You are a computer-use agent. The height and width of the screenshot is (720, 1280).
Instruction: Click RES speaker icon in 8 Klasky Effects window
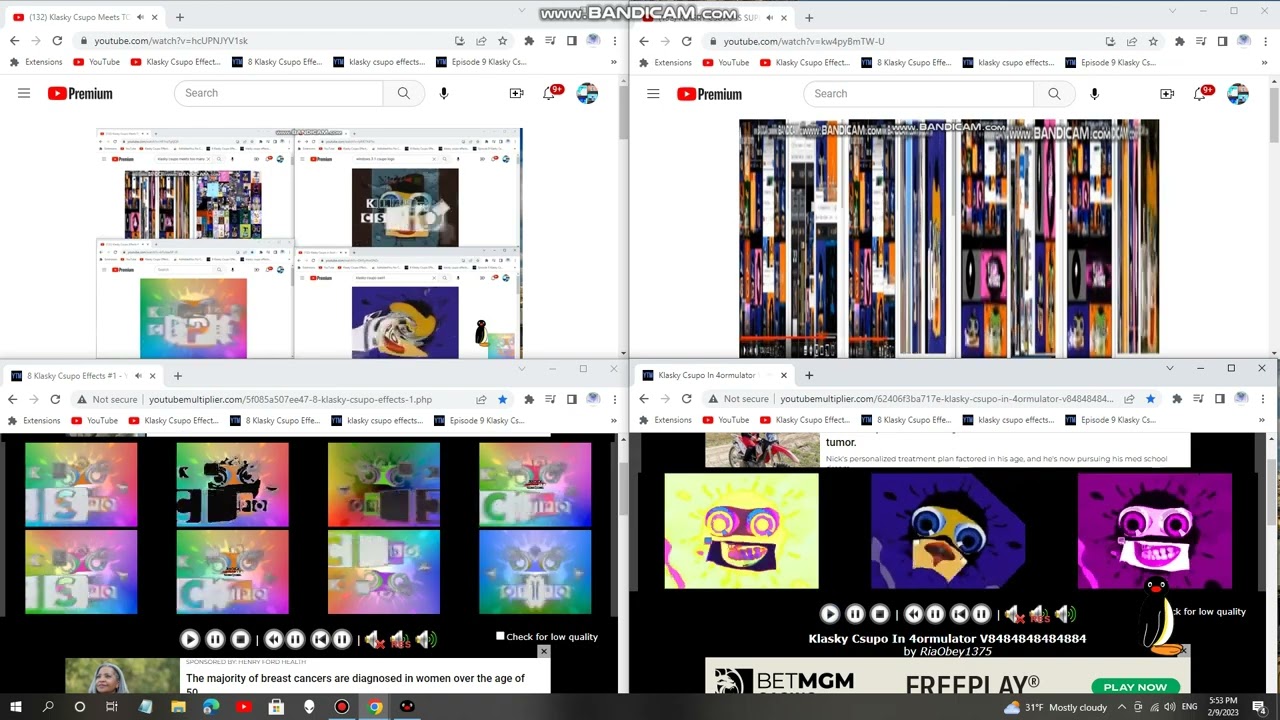[x=401, y=639]
